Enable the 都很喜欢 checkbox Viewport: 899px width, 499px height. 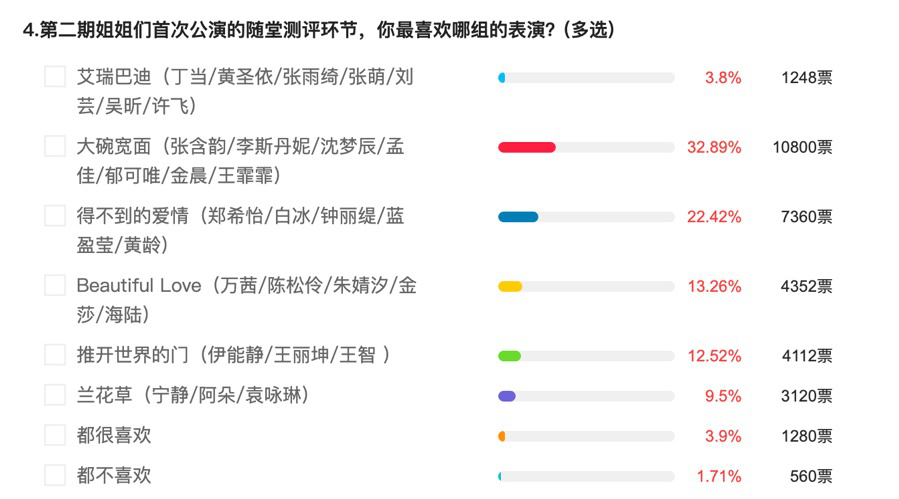click(x=55, y=435)
